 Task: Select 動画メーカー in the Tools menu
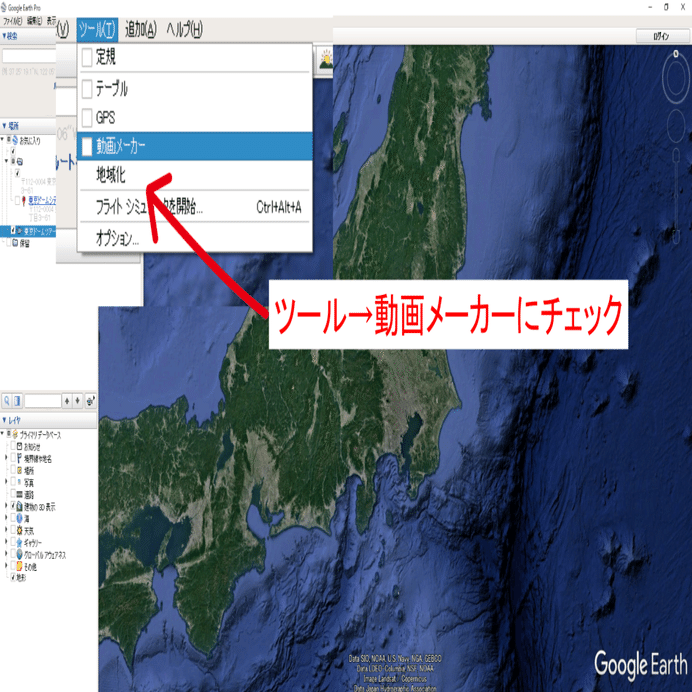(195, 146)
